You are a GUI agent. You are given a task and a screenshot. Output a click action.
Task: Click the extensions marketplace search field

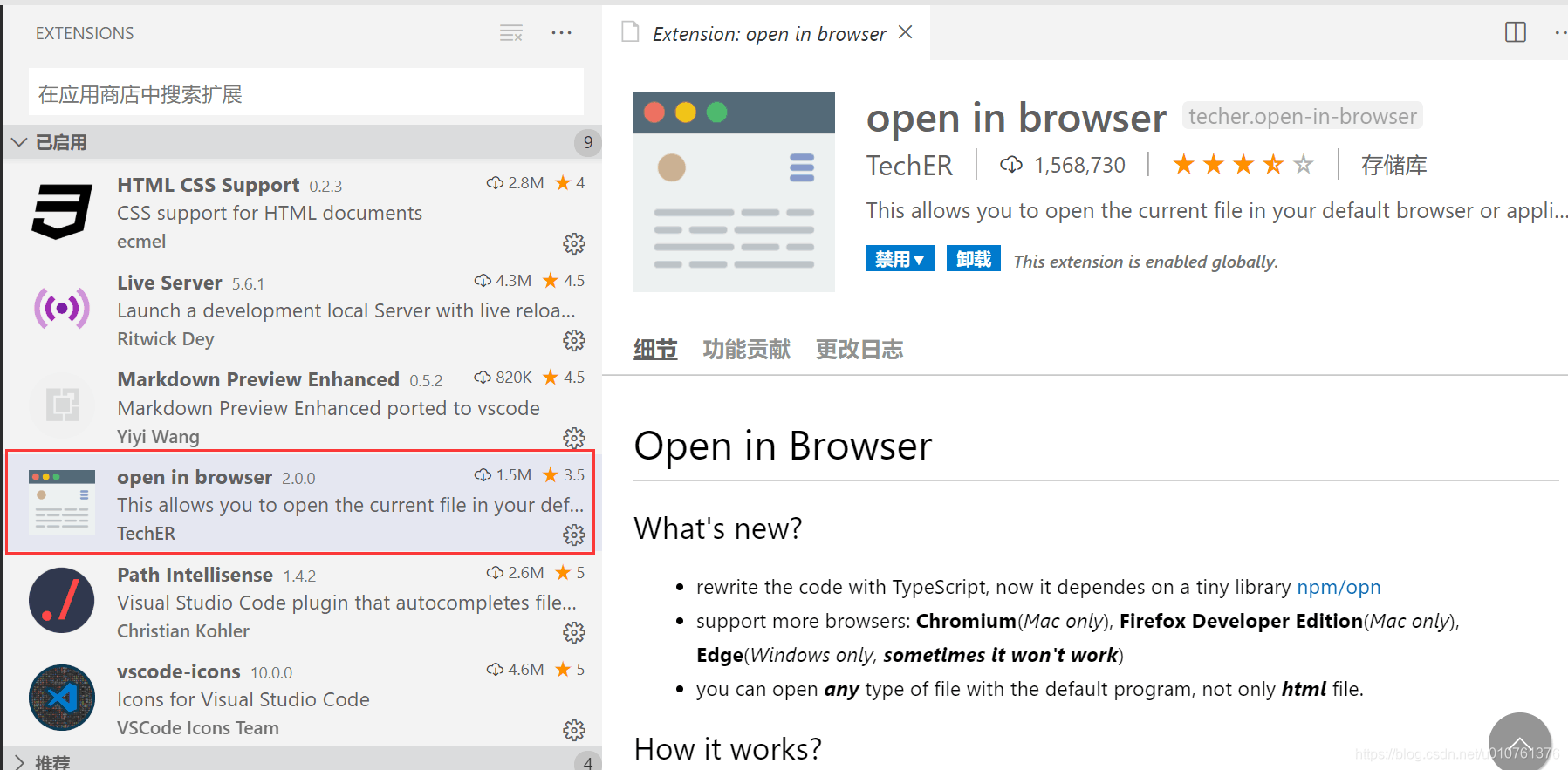(x=306, y=92)
